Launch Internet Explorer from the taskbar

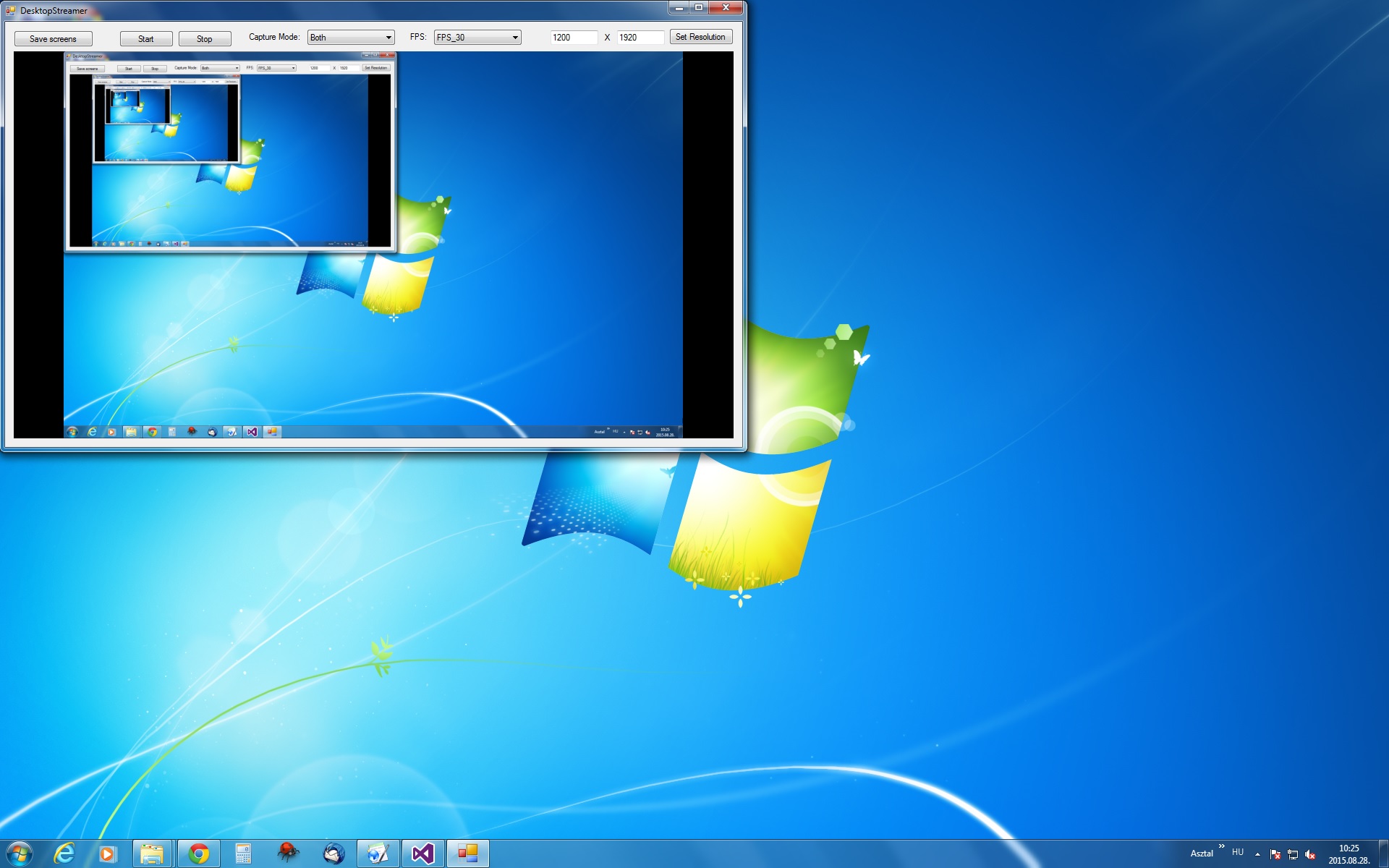click(64, 854)
